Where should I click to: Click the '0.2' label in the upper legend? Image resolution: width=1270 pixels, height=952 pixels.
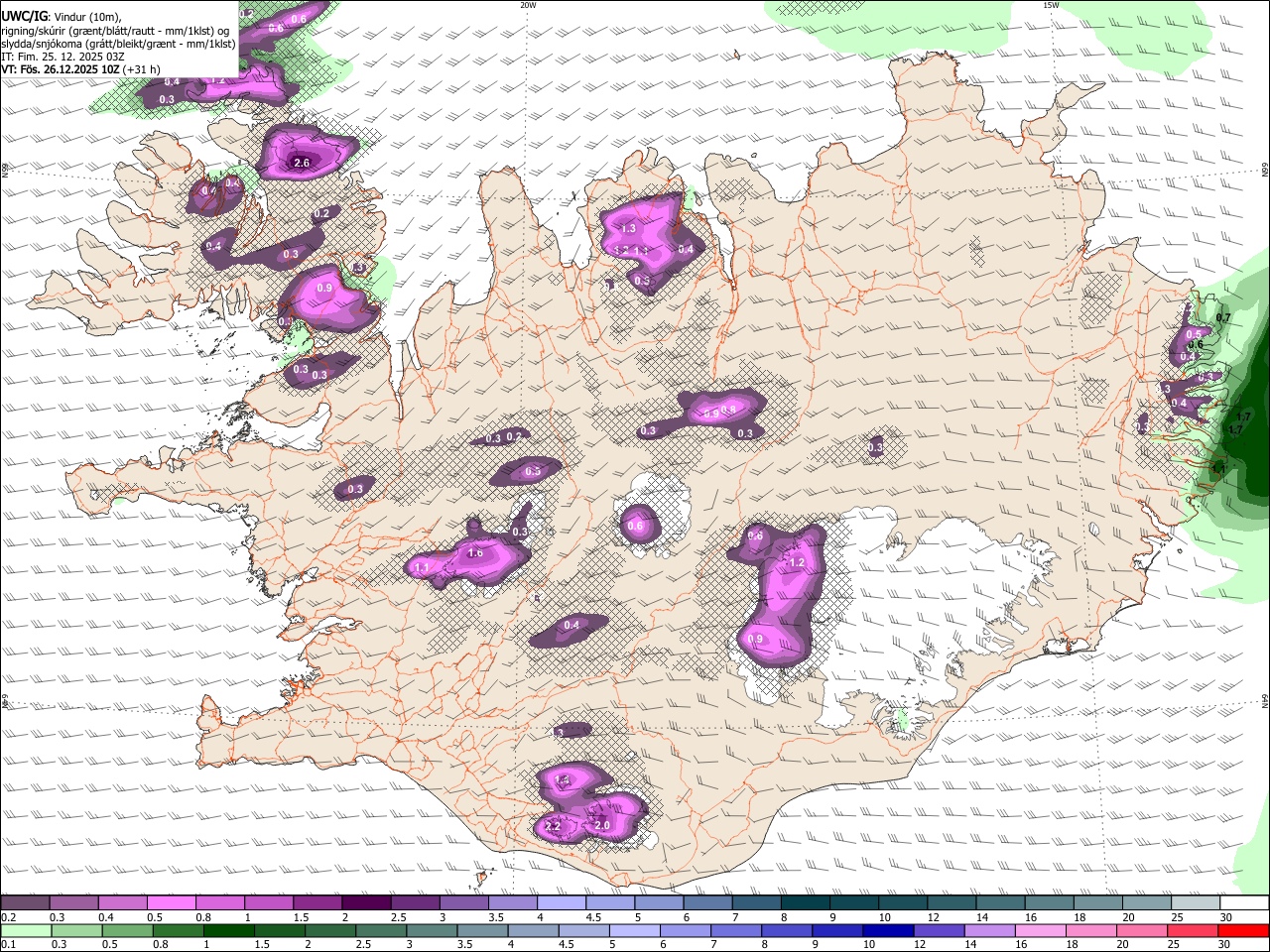[8, 917]
